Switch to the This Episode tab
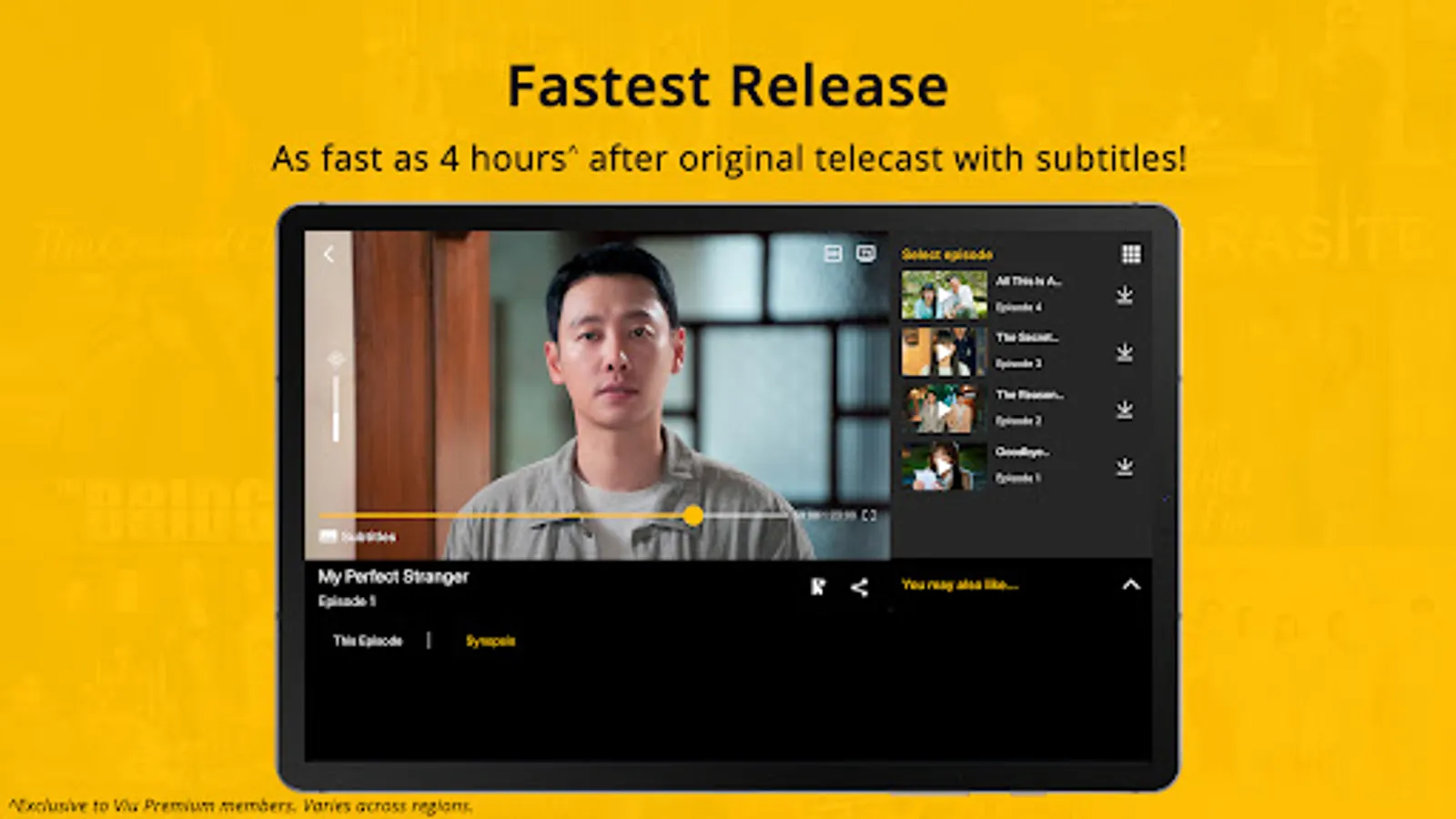Image resolution: width=1456 pixels, height=819 pixels. coord(368,641)
